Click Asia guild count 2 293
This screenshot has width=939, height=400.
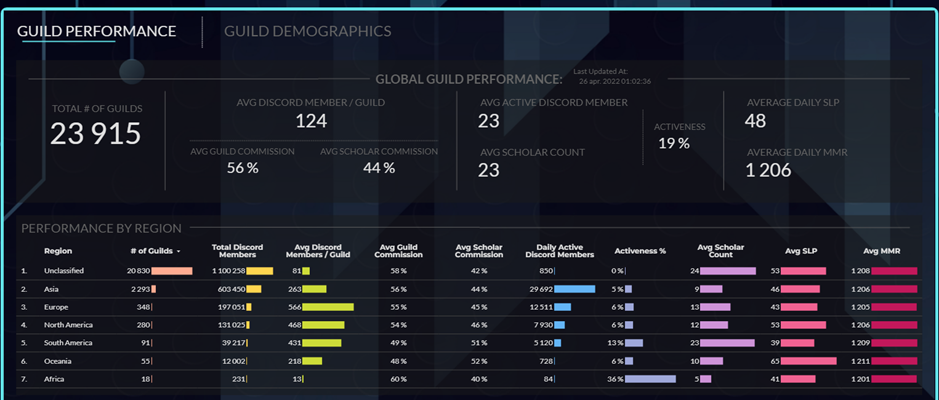coord(141,289)
